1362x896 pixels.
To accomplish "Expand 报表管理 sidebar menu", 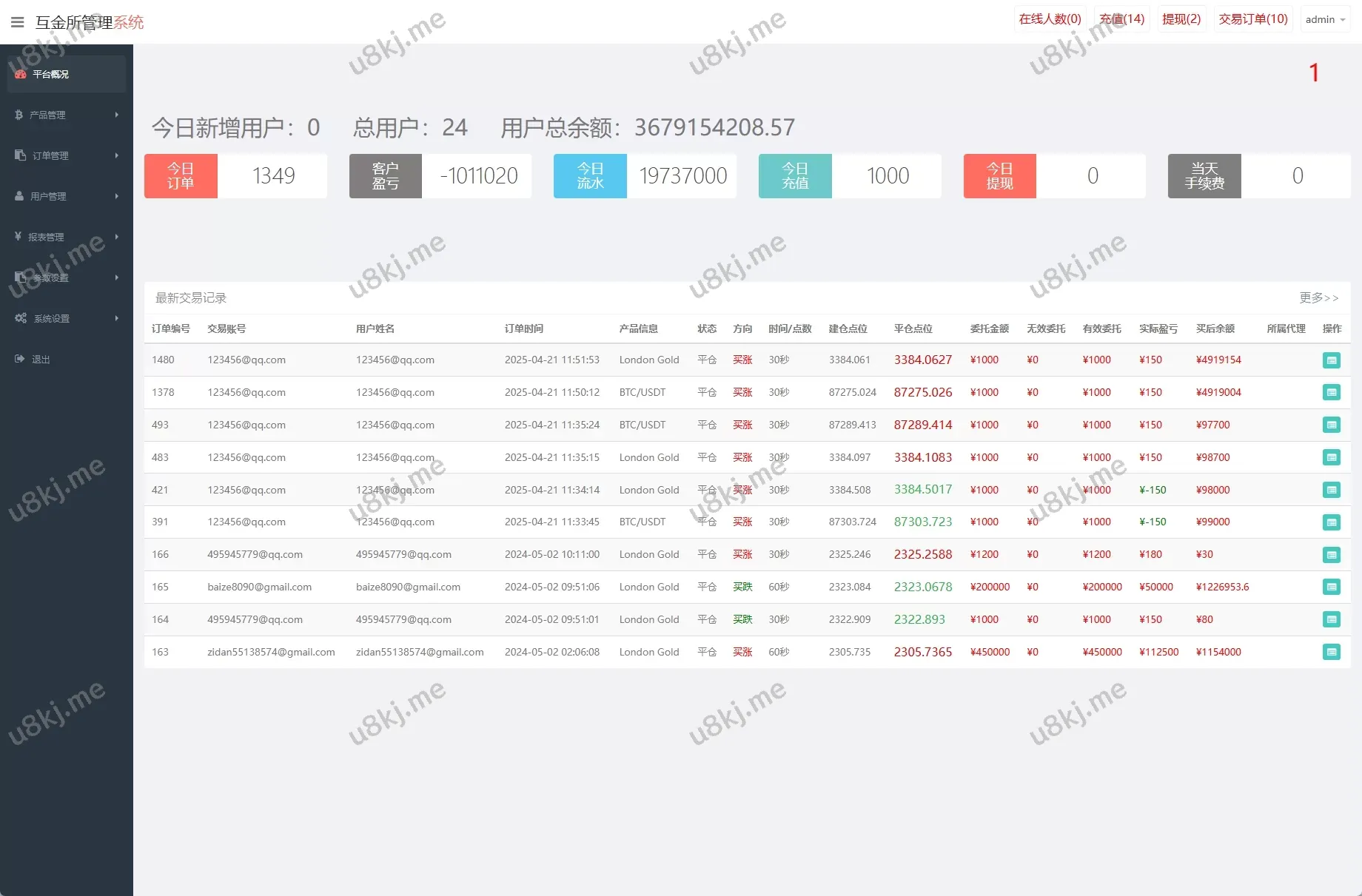I will (x=66, y=237).
